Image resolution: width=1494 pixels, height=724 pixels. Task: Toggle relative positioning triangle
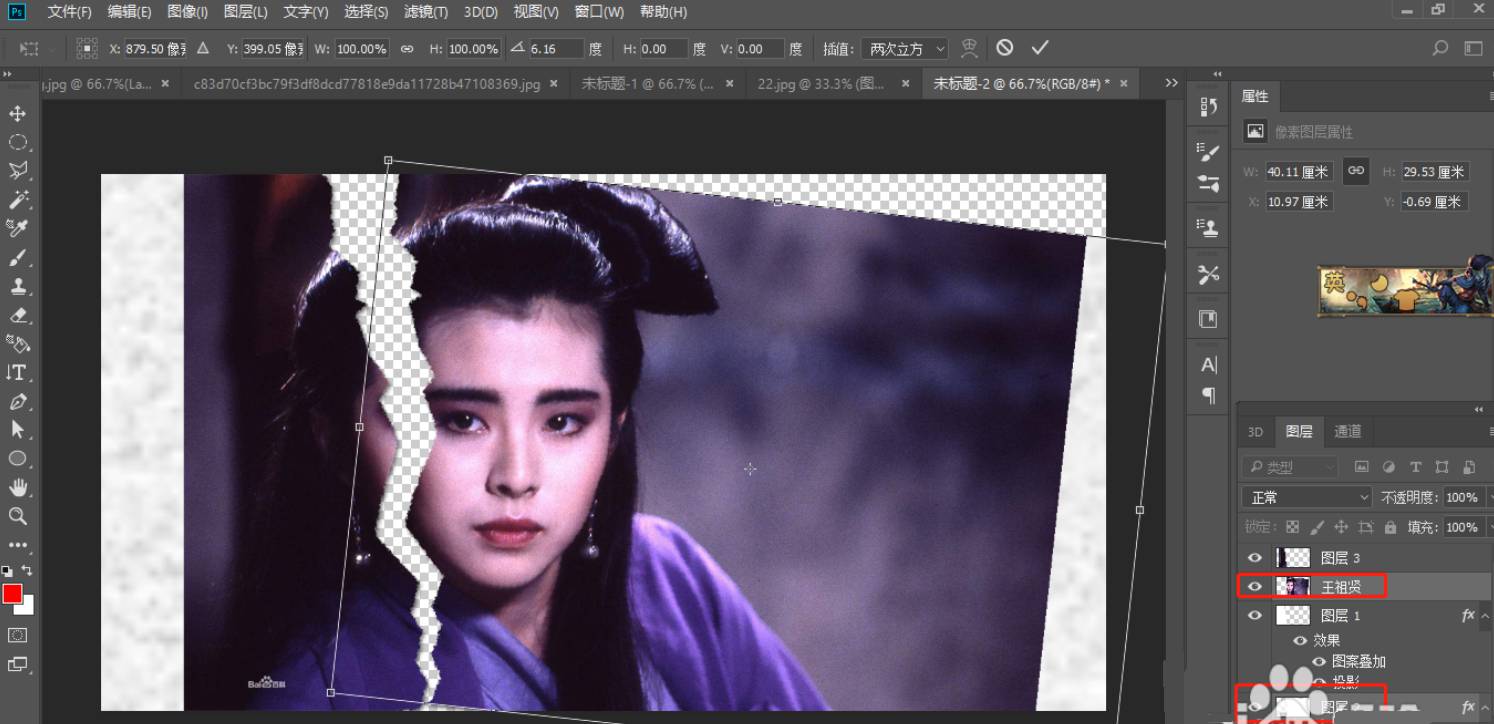[203, 48]
